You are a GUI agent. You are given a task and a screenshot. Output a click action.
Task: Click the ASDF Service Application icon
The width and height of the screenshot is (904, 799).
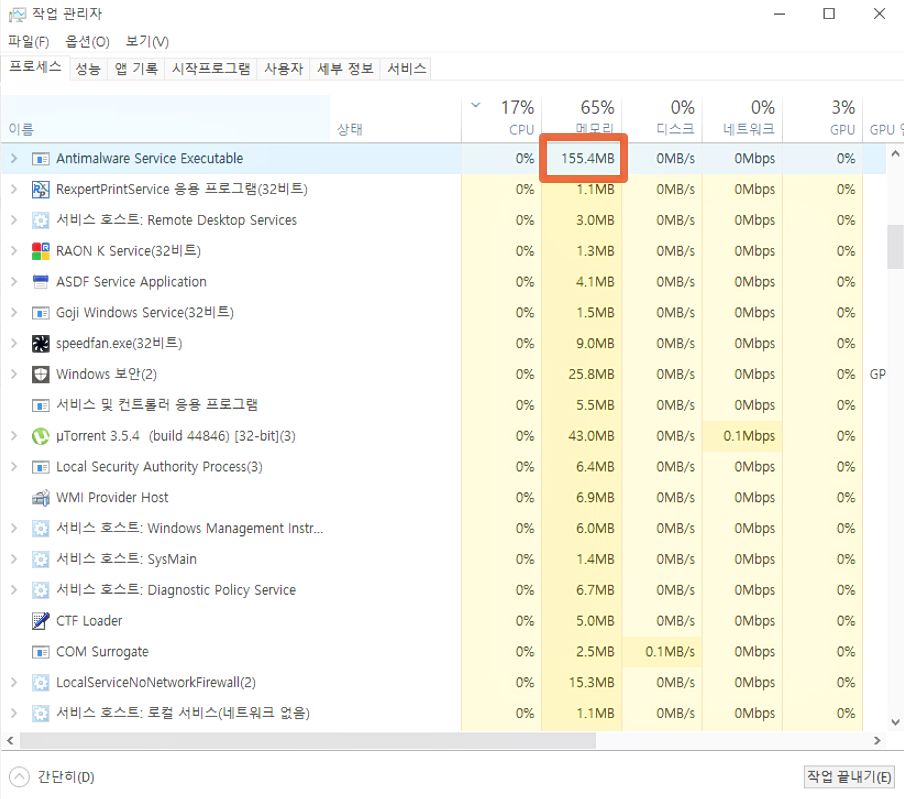tap(40, 282)
